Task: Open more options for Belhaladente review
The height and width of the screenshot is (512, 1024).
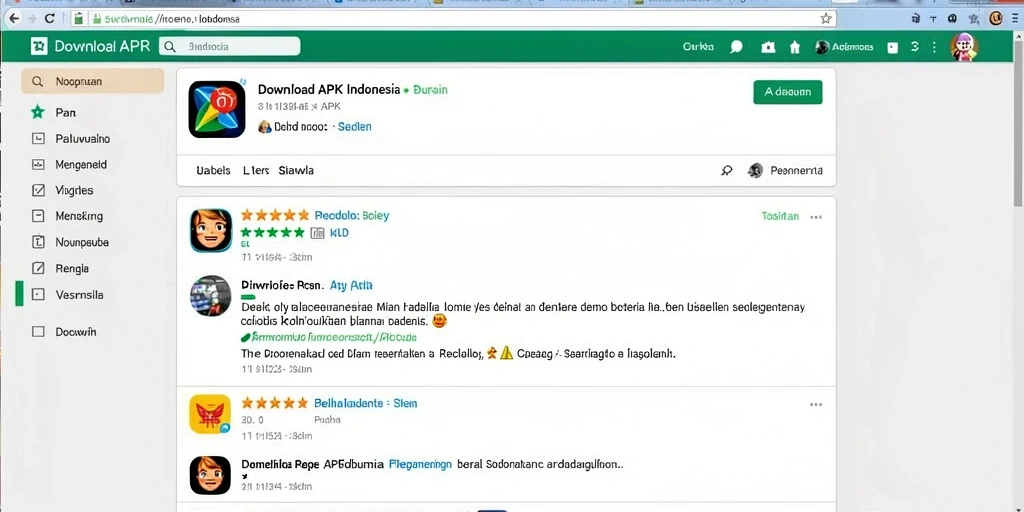Action: [816, 404]
